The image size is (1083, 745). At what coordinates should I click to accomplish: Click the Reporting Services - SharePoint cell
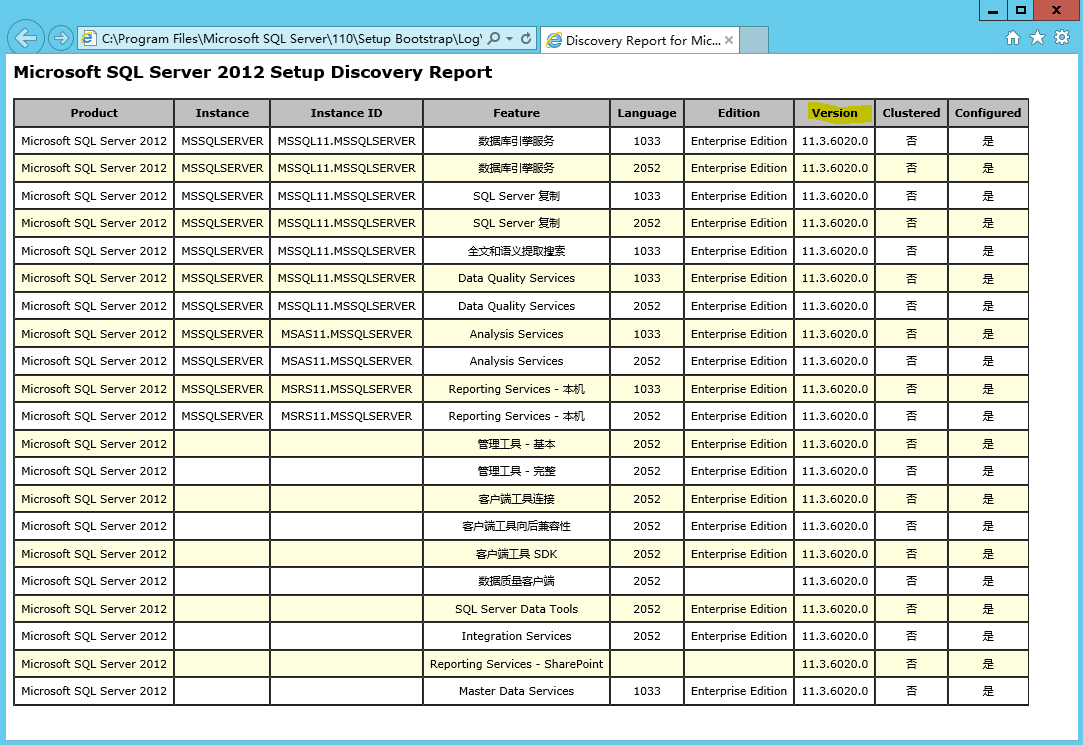[x=516, y=664]
